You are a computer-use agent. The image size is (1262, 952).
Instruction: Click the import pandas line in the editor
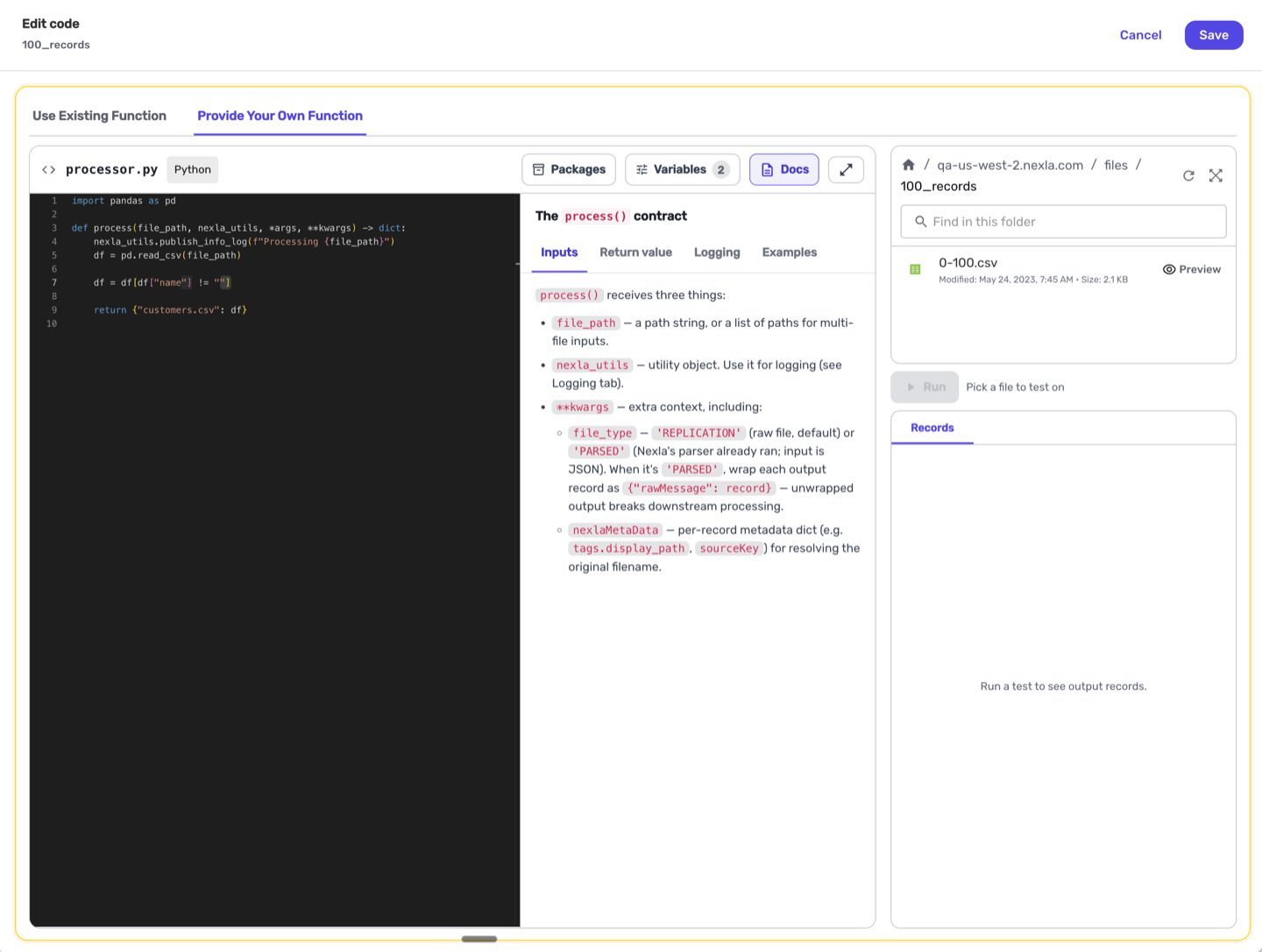pos(124,201)
